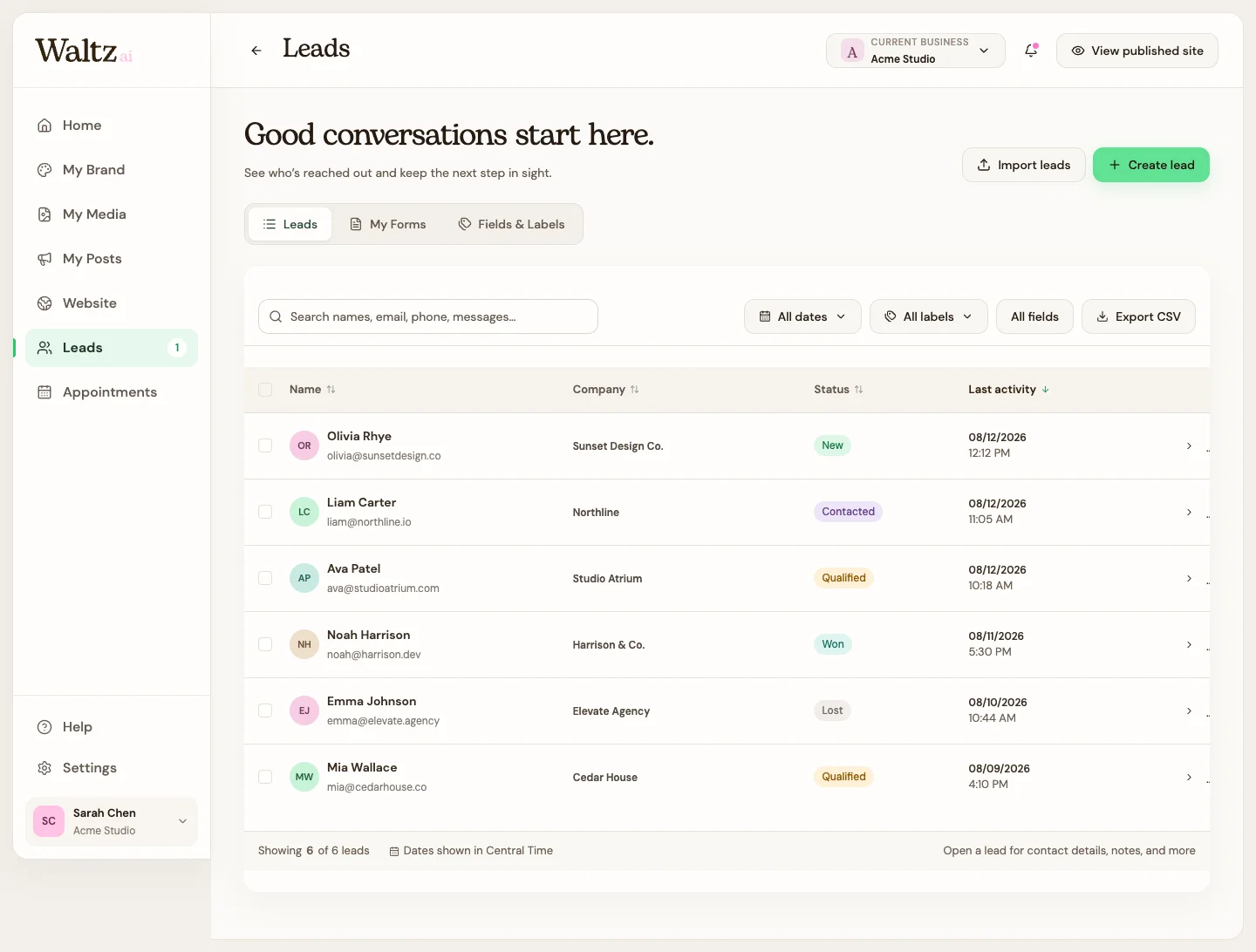Click the Qualified status badge for Ava Patel
Viewport: 1256px width, 952px height.
click(x=843, y=578)
